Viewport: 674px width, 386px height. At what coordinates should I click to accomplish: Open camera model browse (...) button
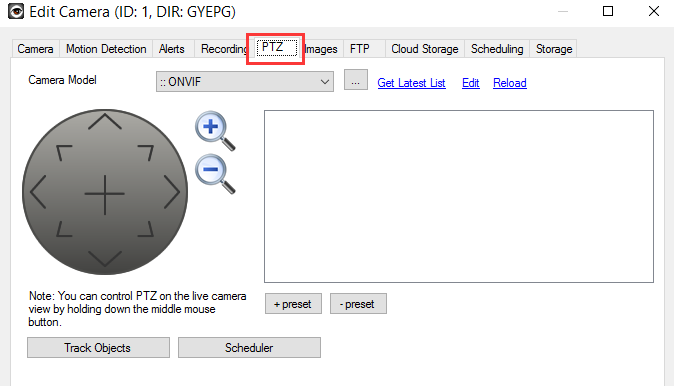pos(355,80)
